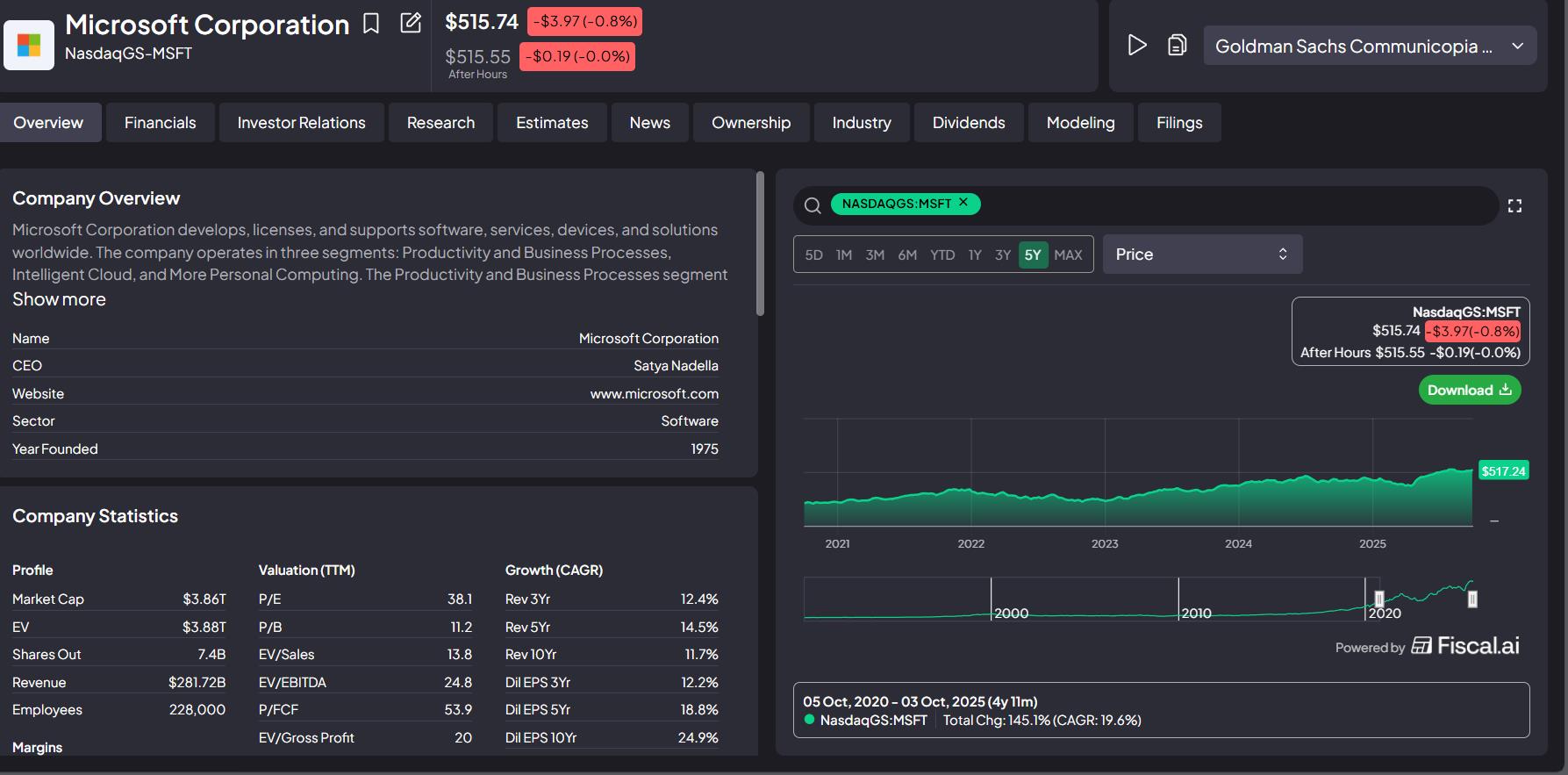Select the 1Y time range
The height and width of the screenshot is (775, 1568).
974,255
